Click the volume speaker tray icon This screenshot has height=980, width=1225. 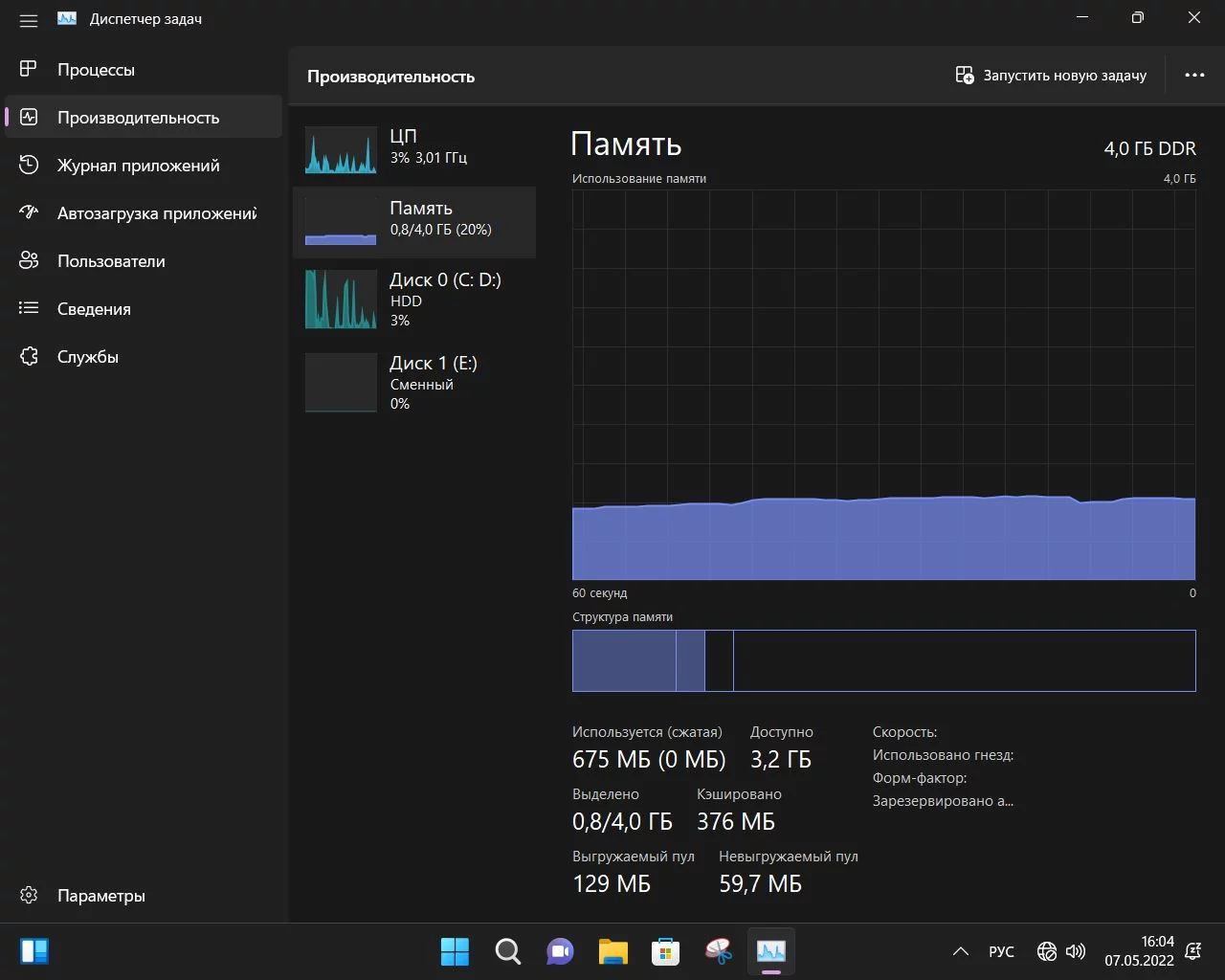[x=1076, y=951]
